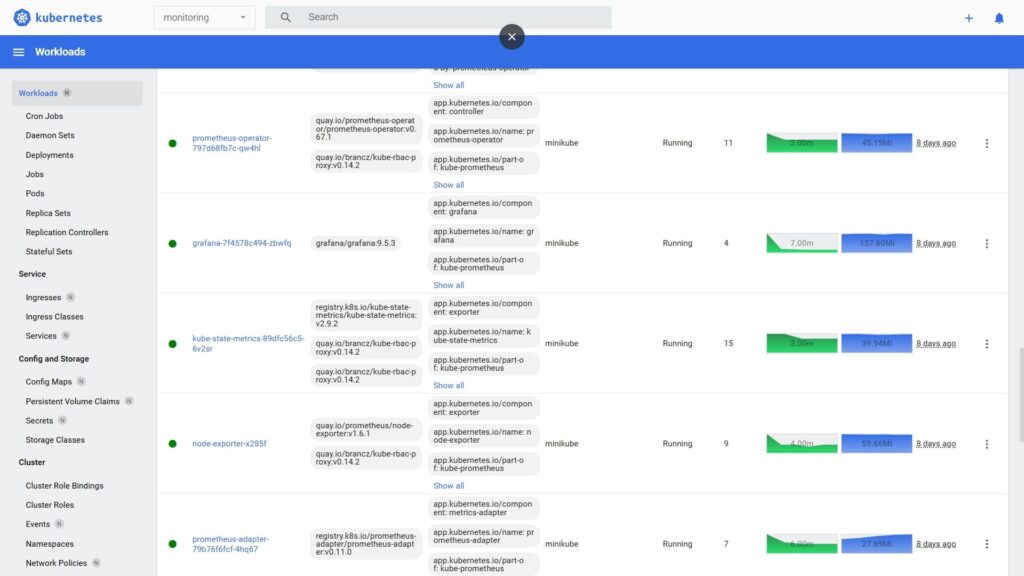Click green status dot for prometheus-adapter pod
Image resolution: width=1024 pixels, height=576 pixels.
(172, 544)
